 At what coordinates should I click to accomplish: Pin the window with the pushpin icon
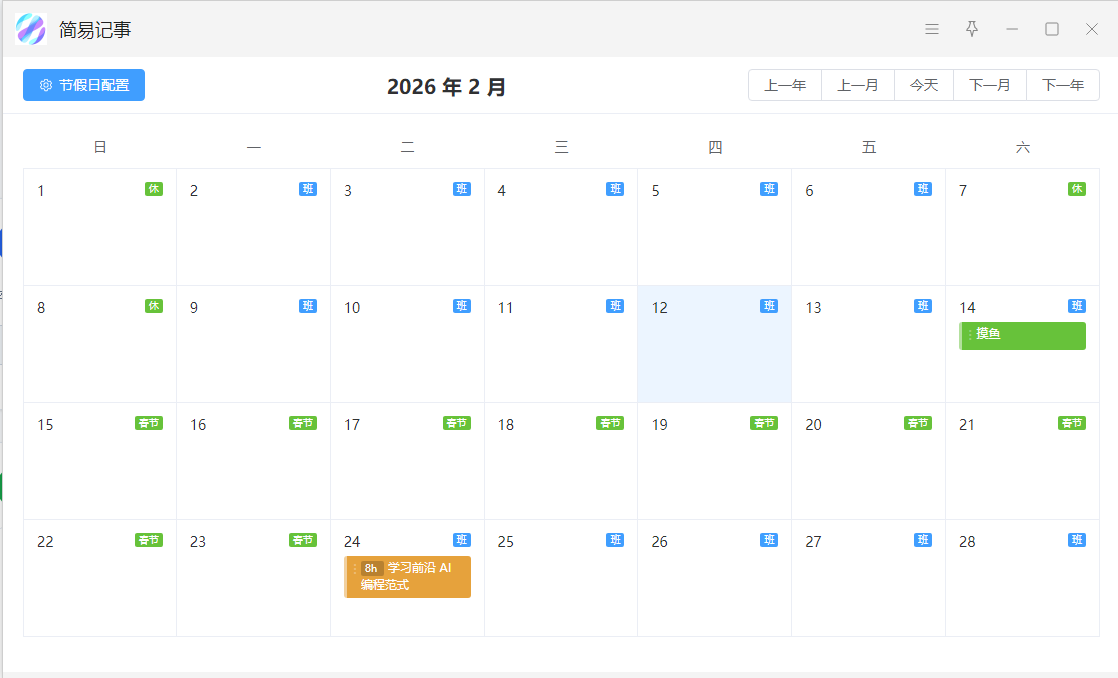(971, 29)
